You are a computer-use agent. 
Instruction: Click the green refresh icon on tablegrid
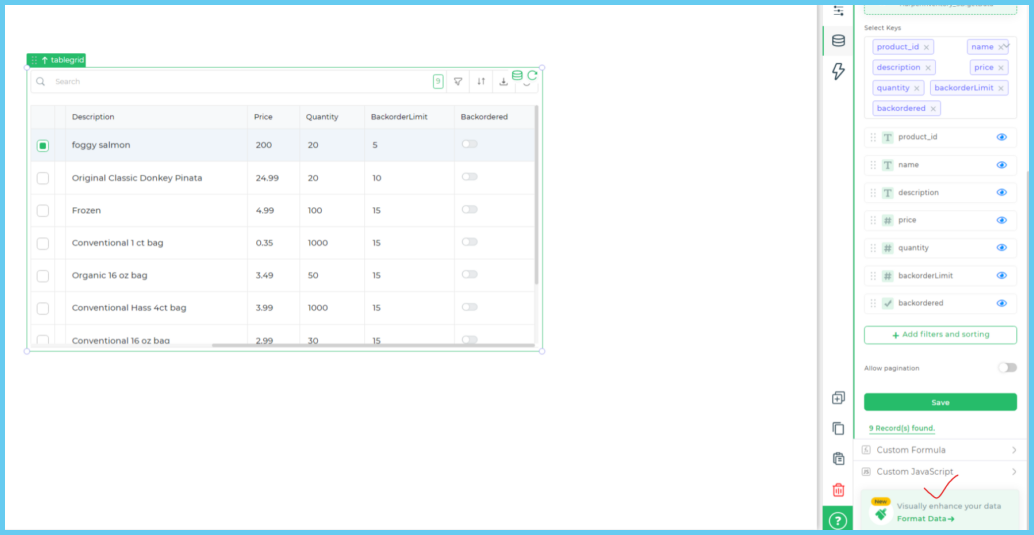click(x=532, y=75)
